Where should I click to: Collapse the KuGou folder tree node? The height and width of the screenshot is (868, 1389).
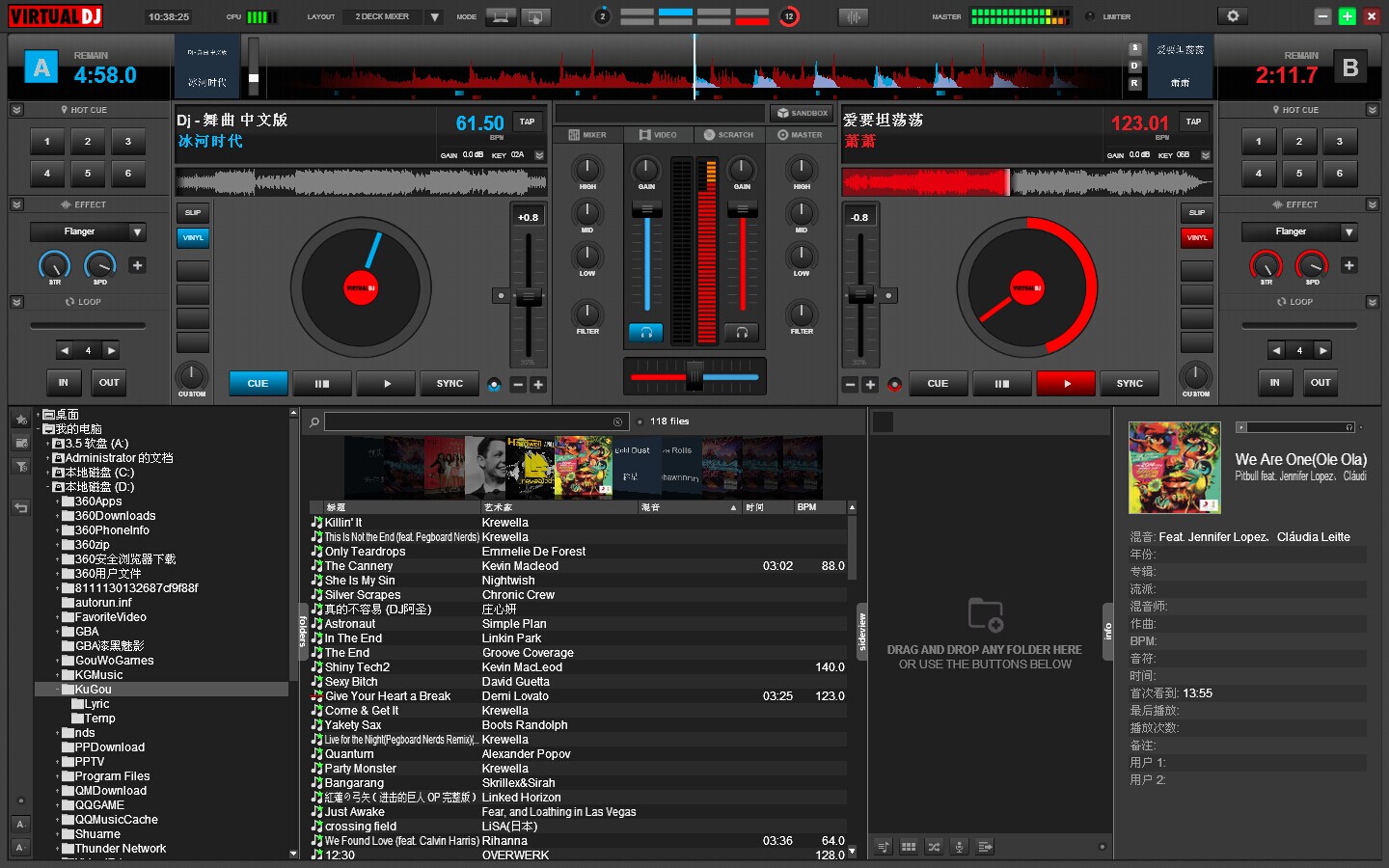pos(57,690)
